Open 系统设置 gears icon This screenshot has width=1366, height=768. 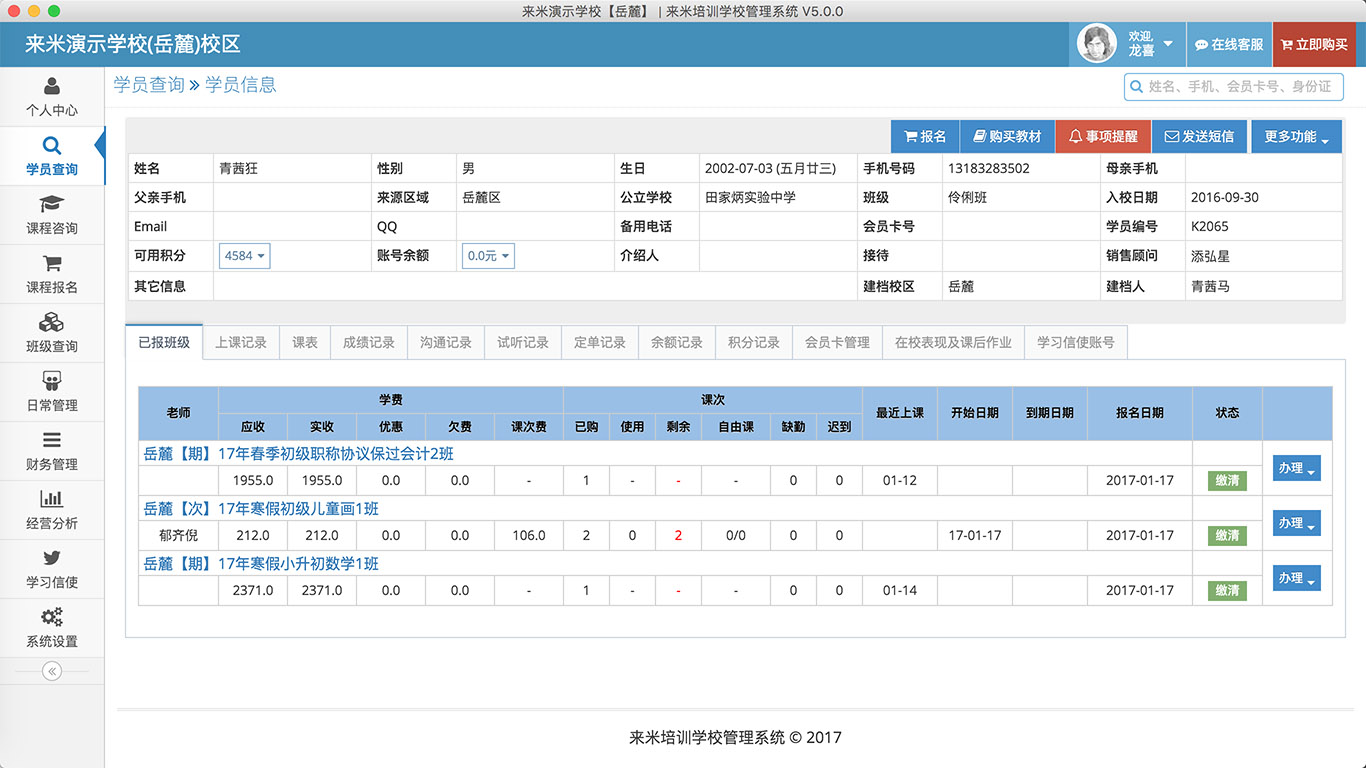click(x=52, y=617)
